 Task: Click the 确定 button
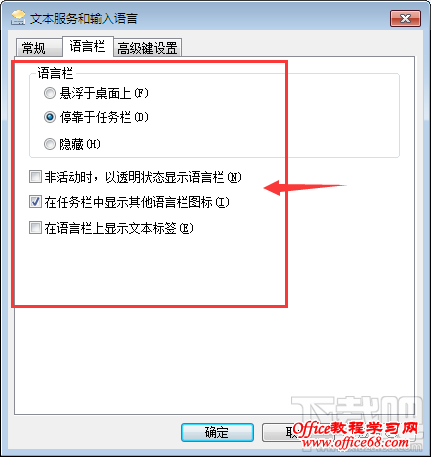click(x=217, y=433)
